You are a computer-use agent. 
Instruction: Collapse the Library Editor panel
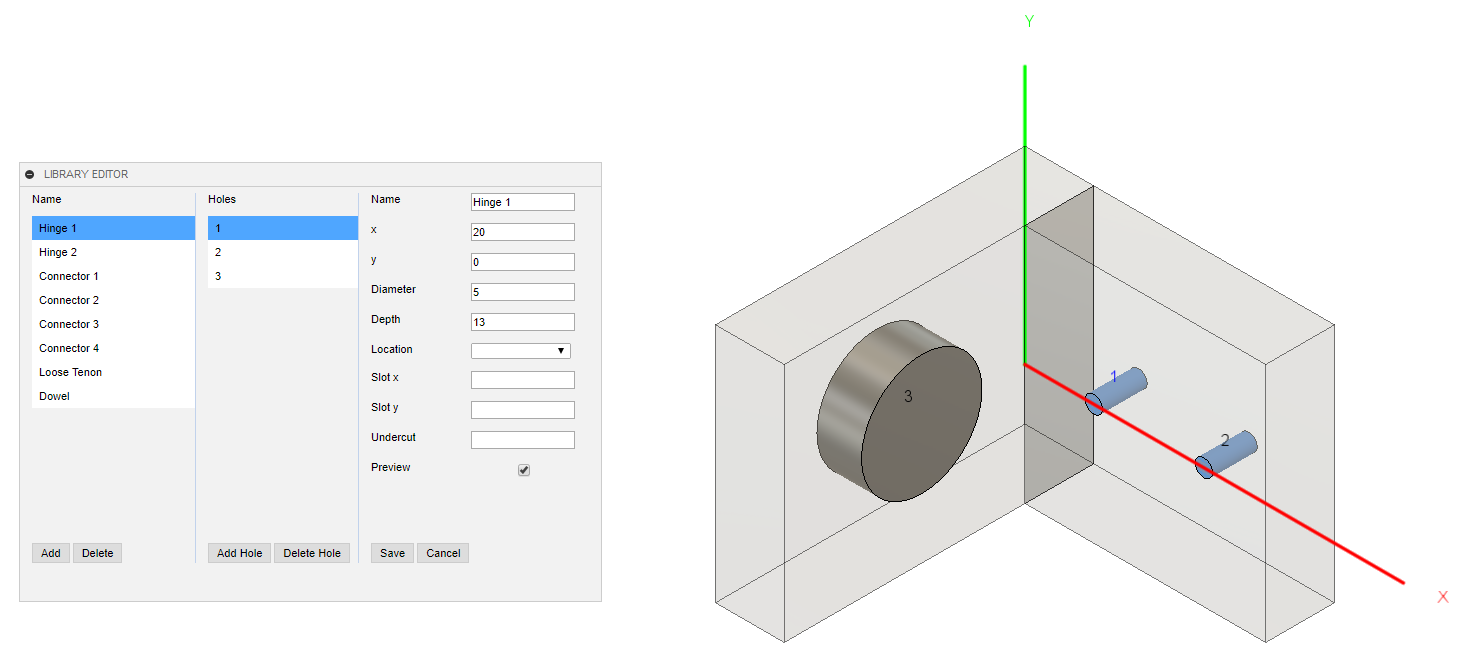coord(30,175)
